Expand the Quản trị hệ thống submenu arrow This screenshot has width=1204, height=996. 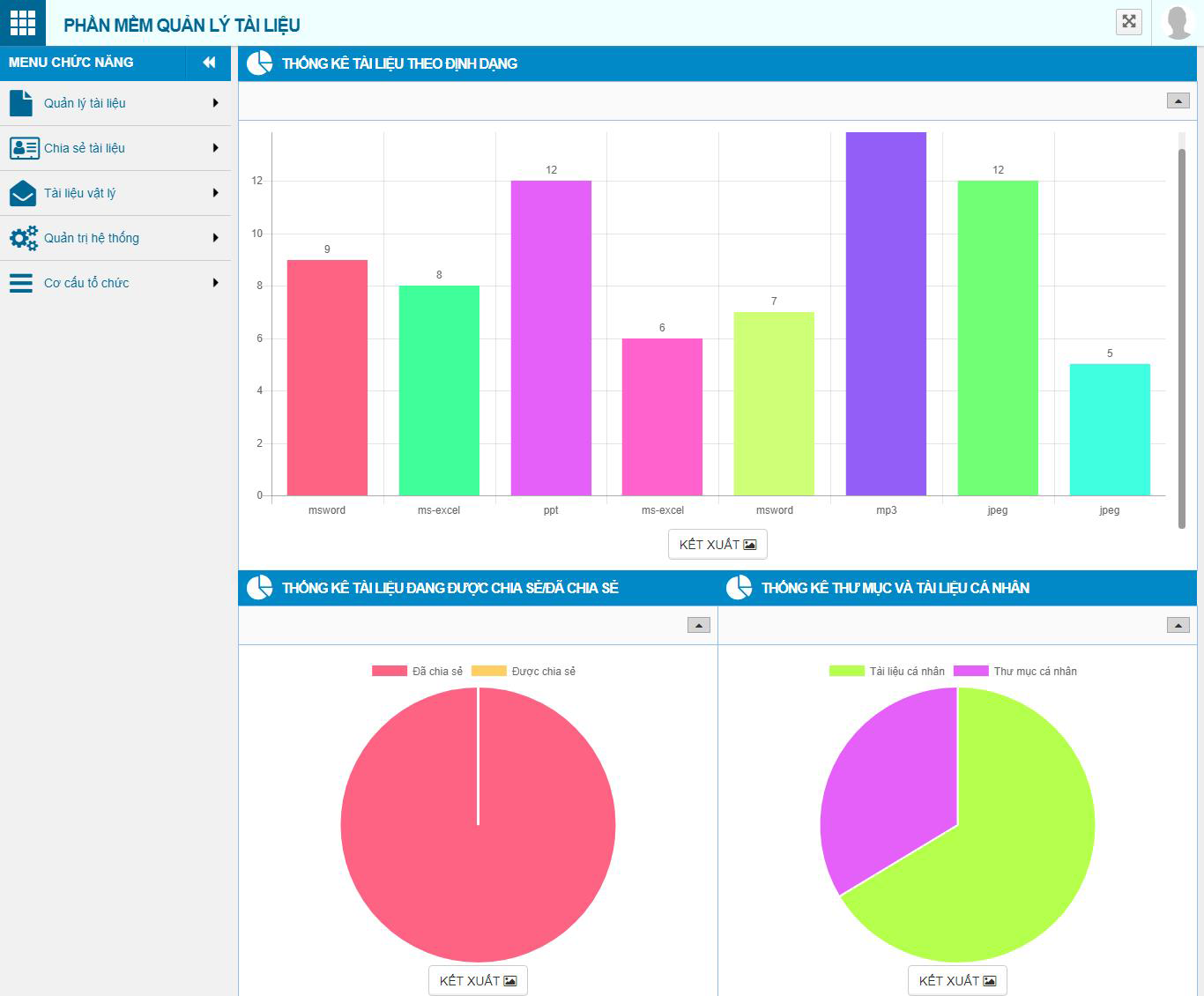click(x=215, y=238)
